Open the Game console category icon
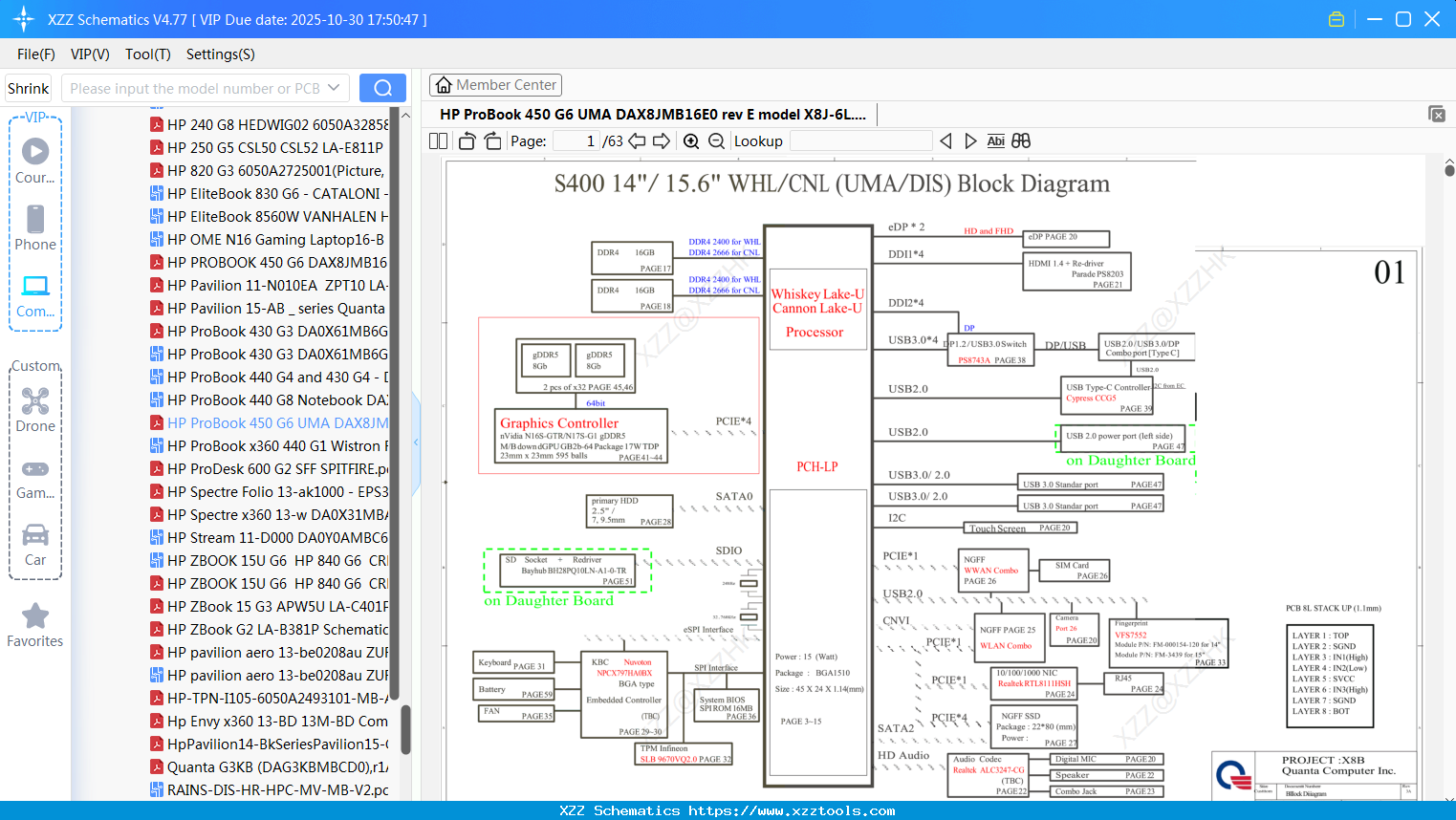1456x820 pixels. [35, 468]
